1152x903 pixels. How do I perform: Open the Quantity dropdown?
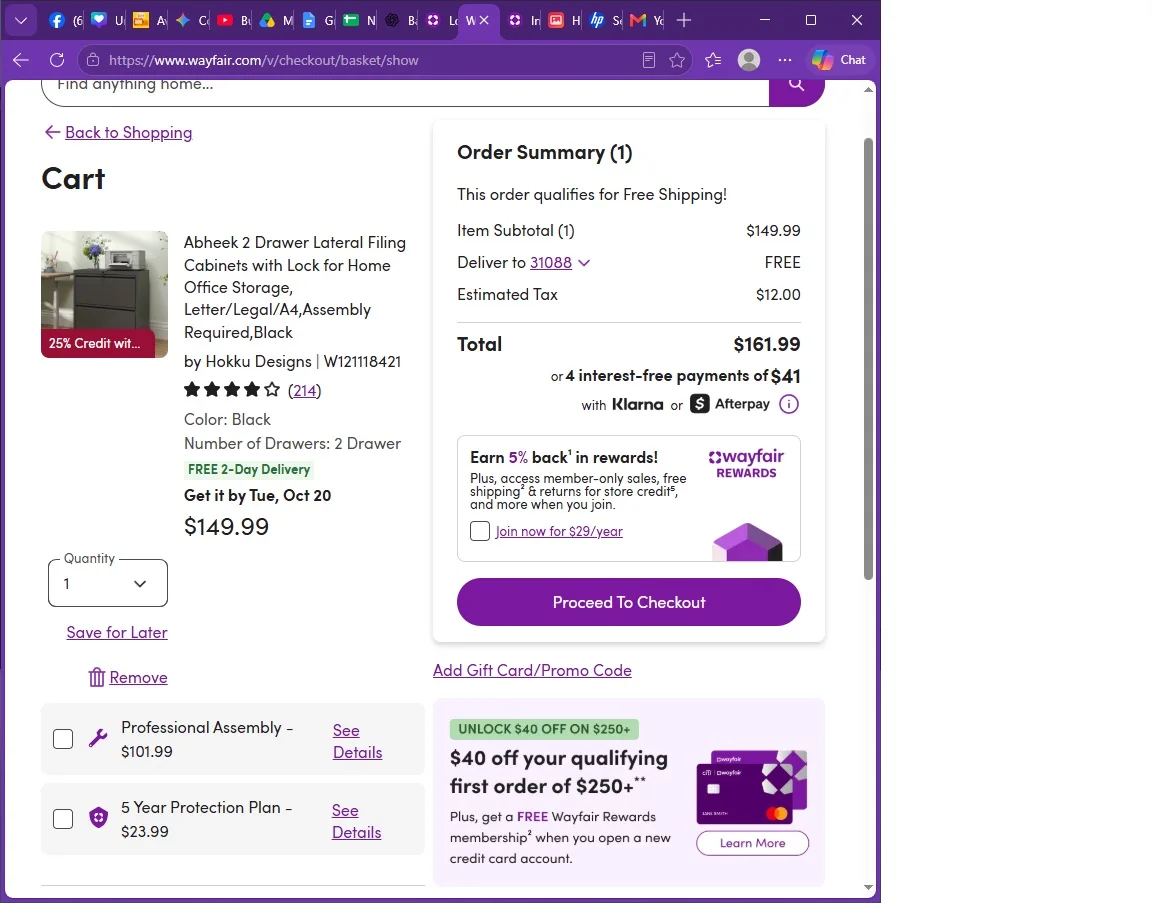(108, 583)
